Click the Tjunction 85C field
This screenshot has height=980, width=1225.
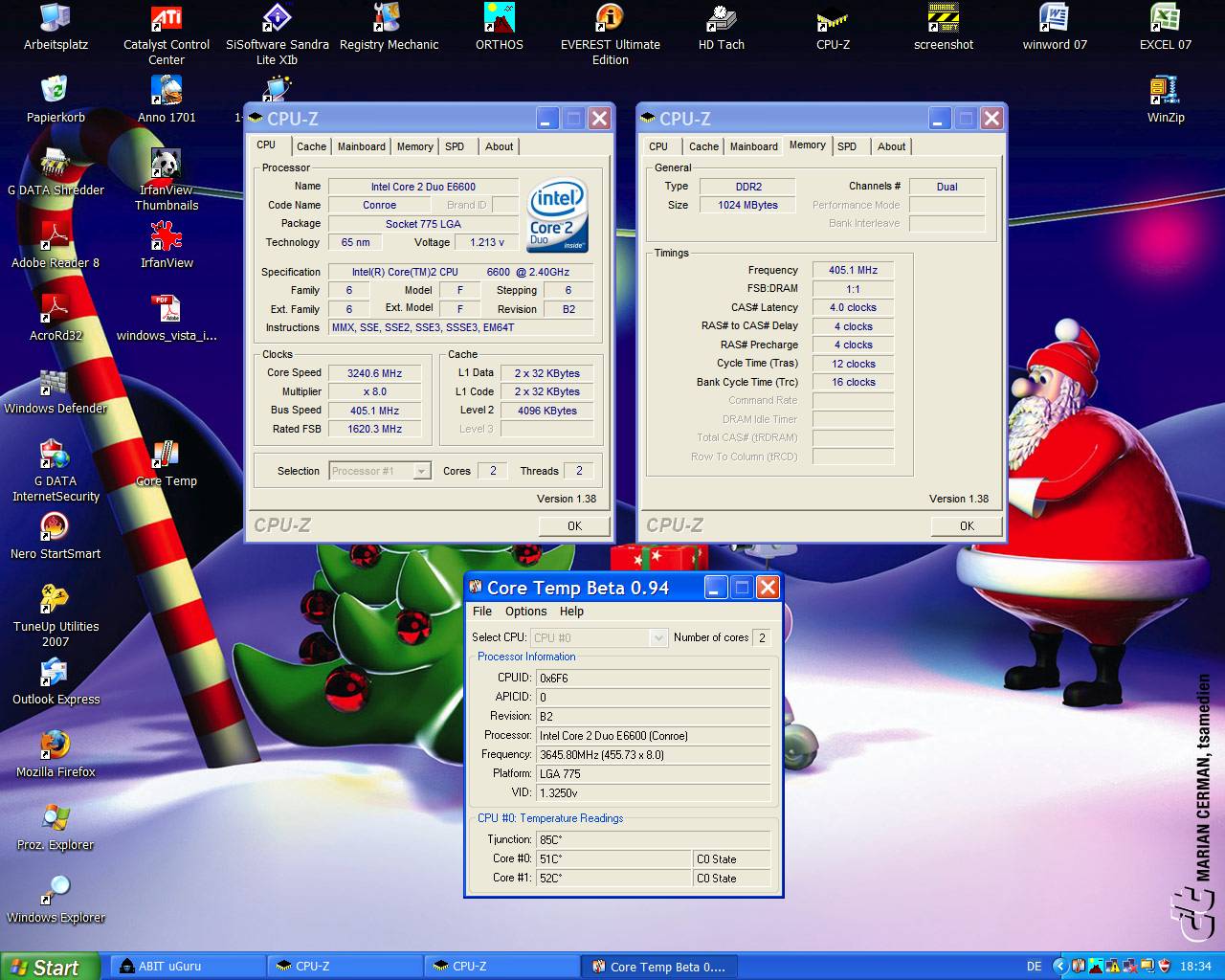[653, 839]
